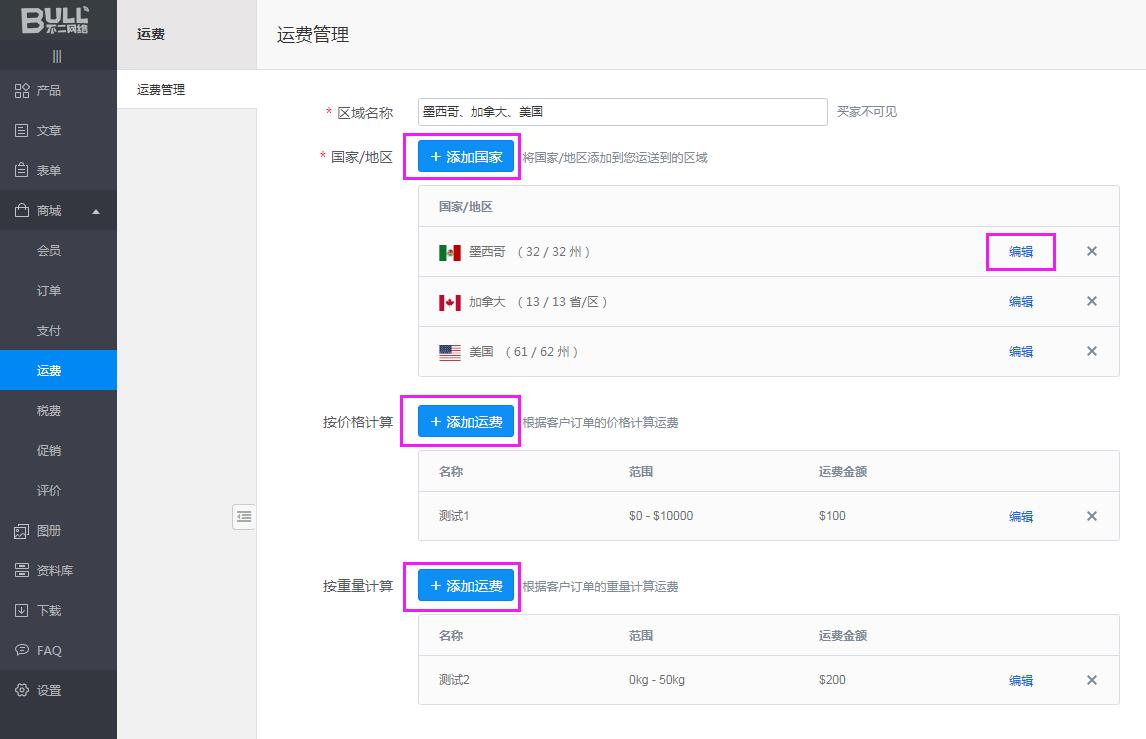Delete the 测试2 shipping rate row
Image resolution: width=1146 pixels, height=739 pixels.
[1092, 681]
